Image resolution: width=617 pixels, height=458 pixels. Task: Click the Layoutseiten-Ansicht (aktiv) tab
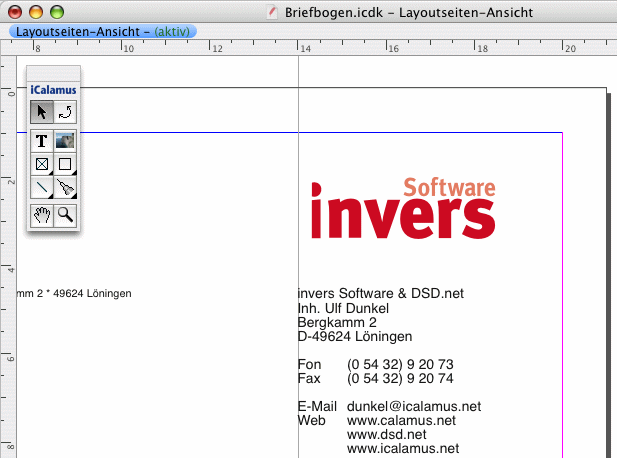(x=103, y=31)
